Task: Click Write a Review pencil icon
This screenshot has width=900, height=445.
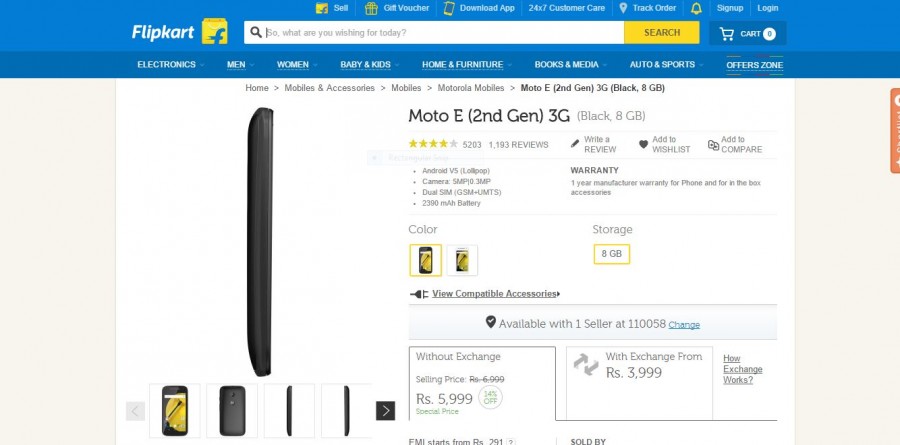Action: 575,144
